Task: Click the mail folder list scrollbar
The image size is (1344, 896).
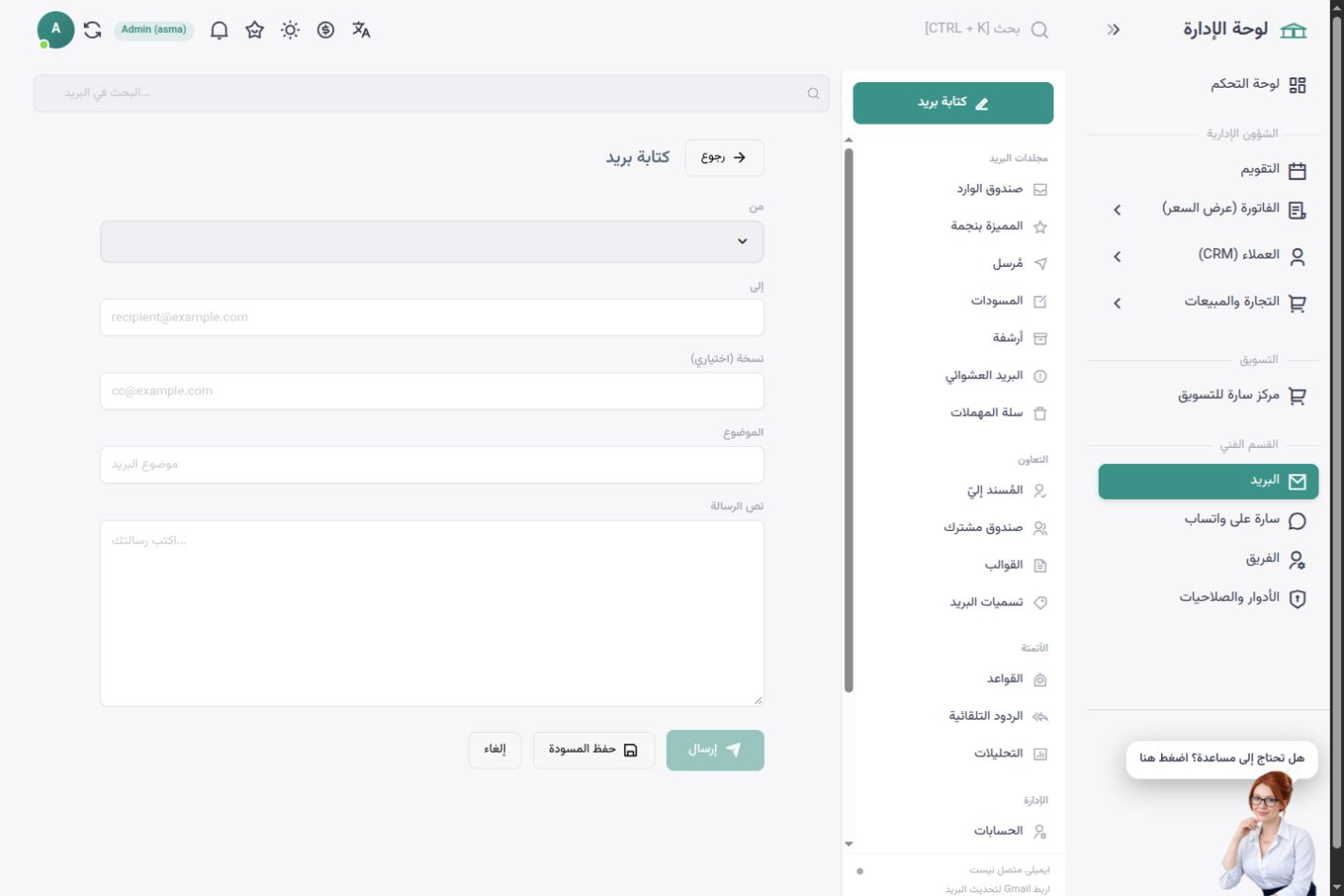Action: (x=849, y=420)
